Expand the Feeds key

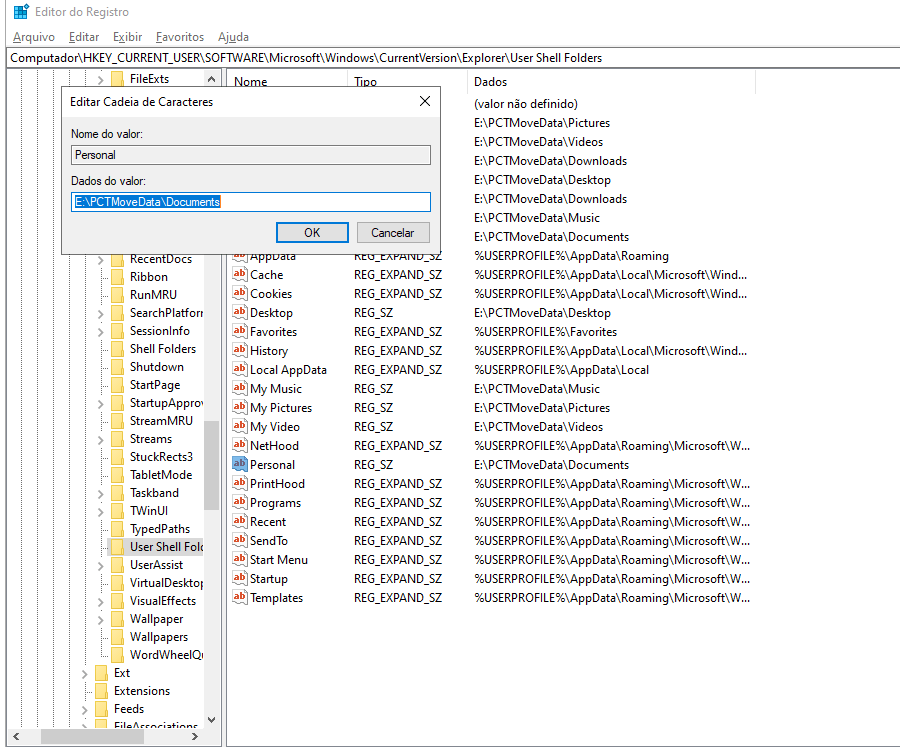85,709
